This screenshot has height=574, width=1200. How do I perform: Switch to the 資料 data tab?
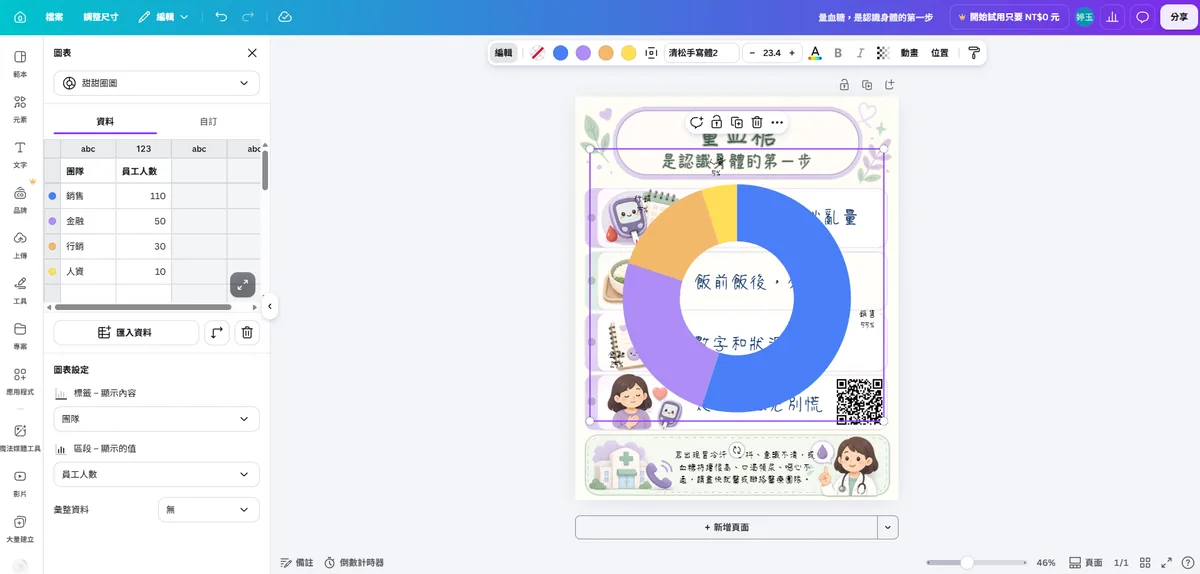(x=105, y=121)
